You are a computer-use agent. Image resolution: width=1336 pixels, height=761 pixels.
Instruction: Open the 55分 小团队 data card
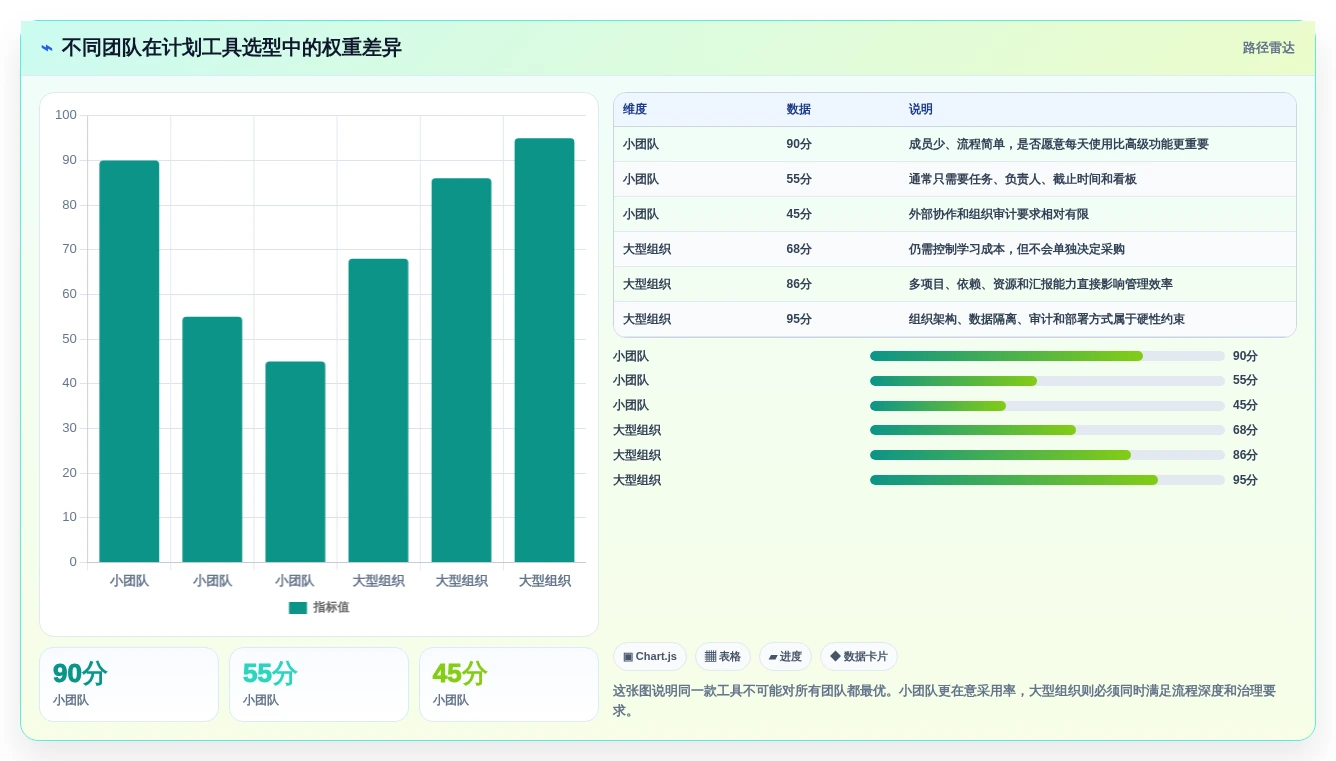[319, 684]
